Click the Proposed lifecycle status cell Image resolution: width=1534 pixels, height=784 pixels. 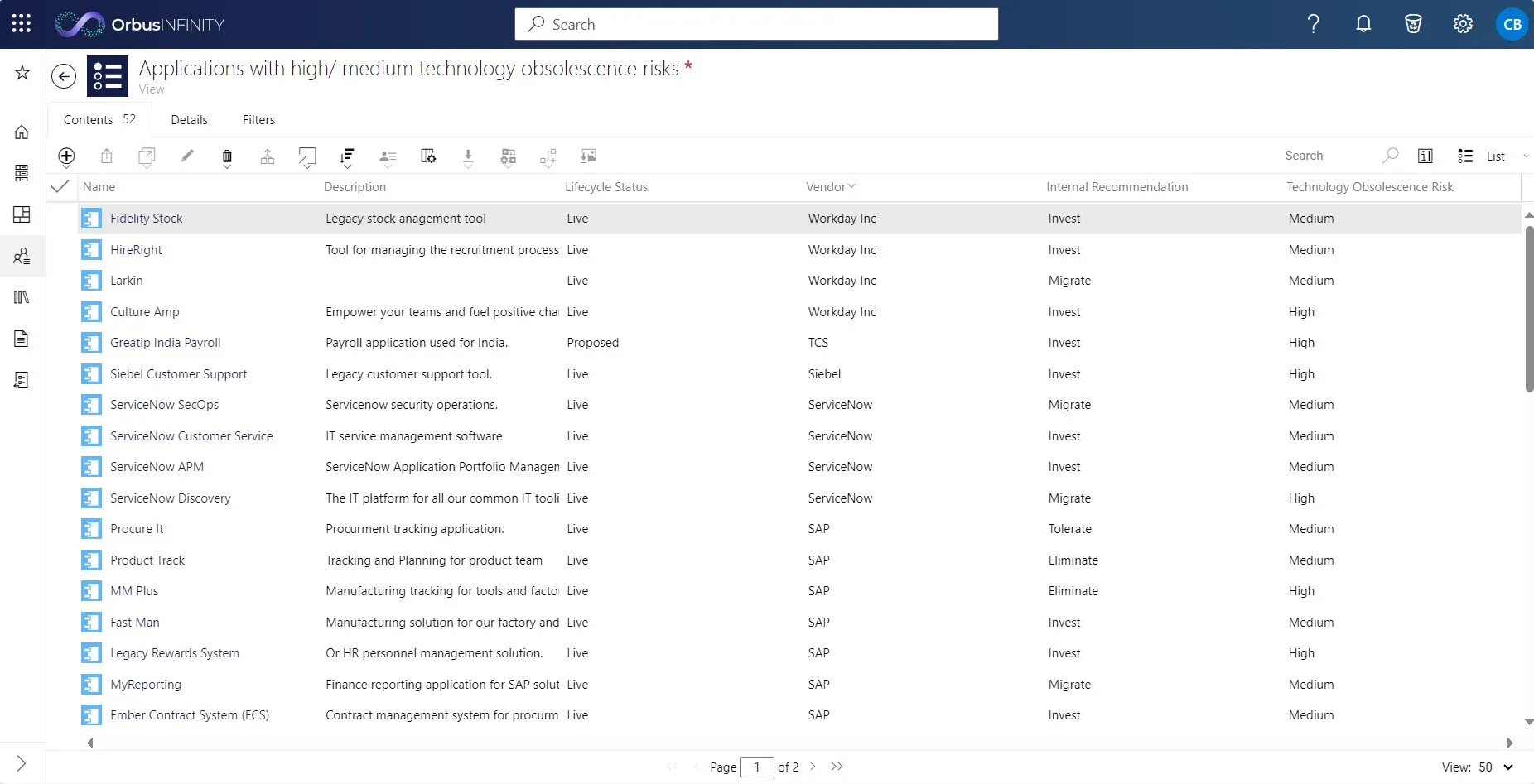592,343
